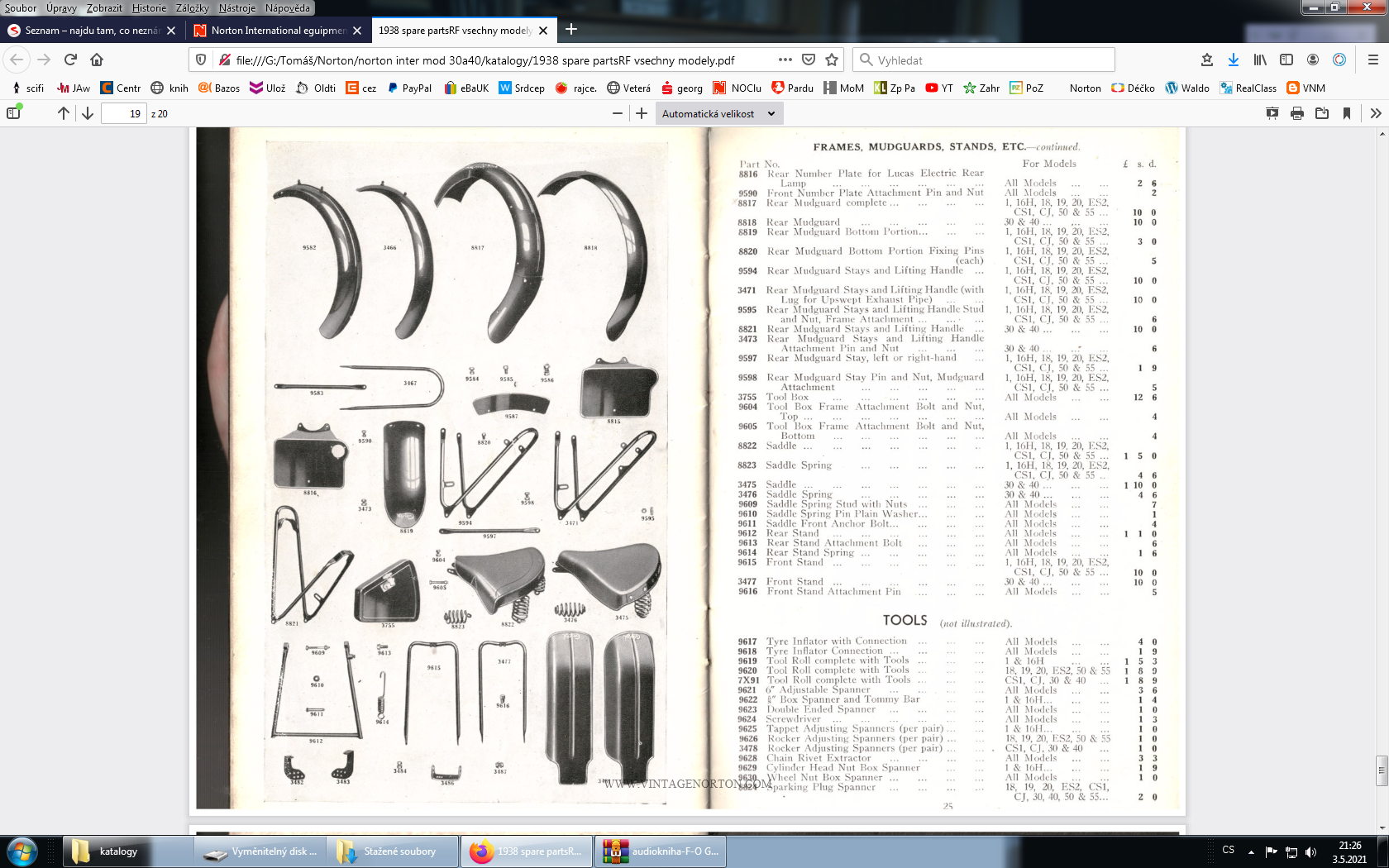Click the PDF vertical scrollbar thumb
Viewport: 1389px width, 868px height.
(1382, 770)
